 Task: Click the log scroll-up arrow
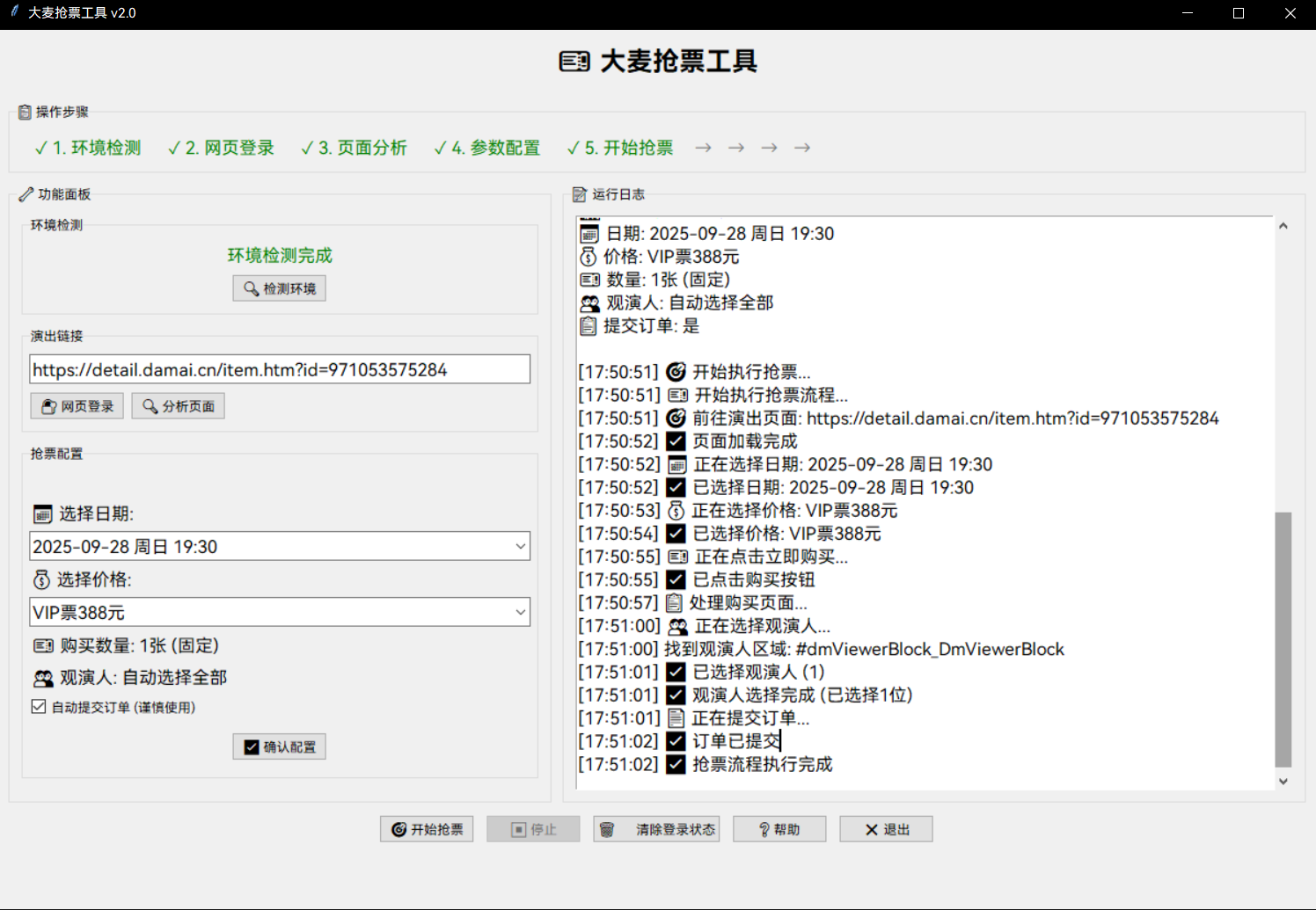1283,227
